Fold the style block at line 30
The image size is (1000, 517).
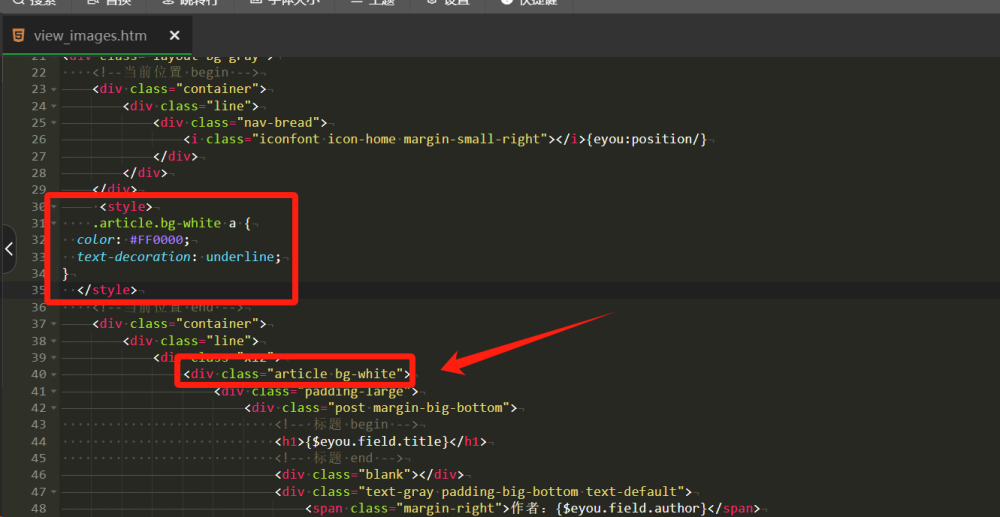tap(54, 207)
